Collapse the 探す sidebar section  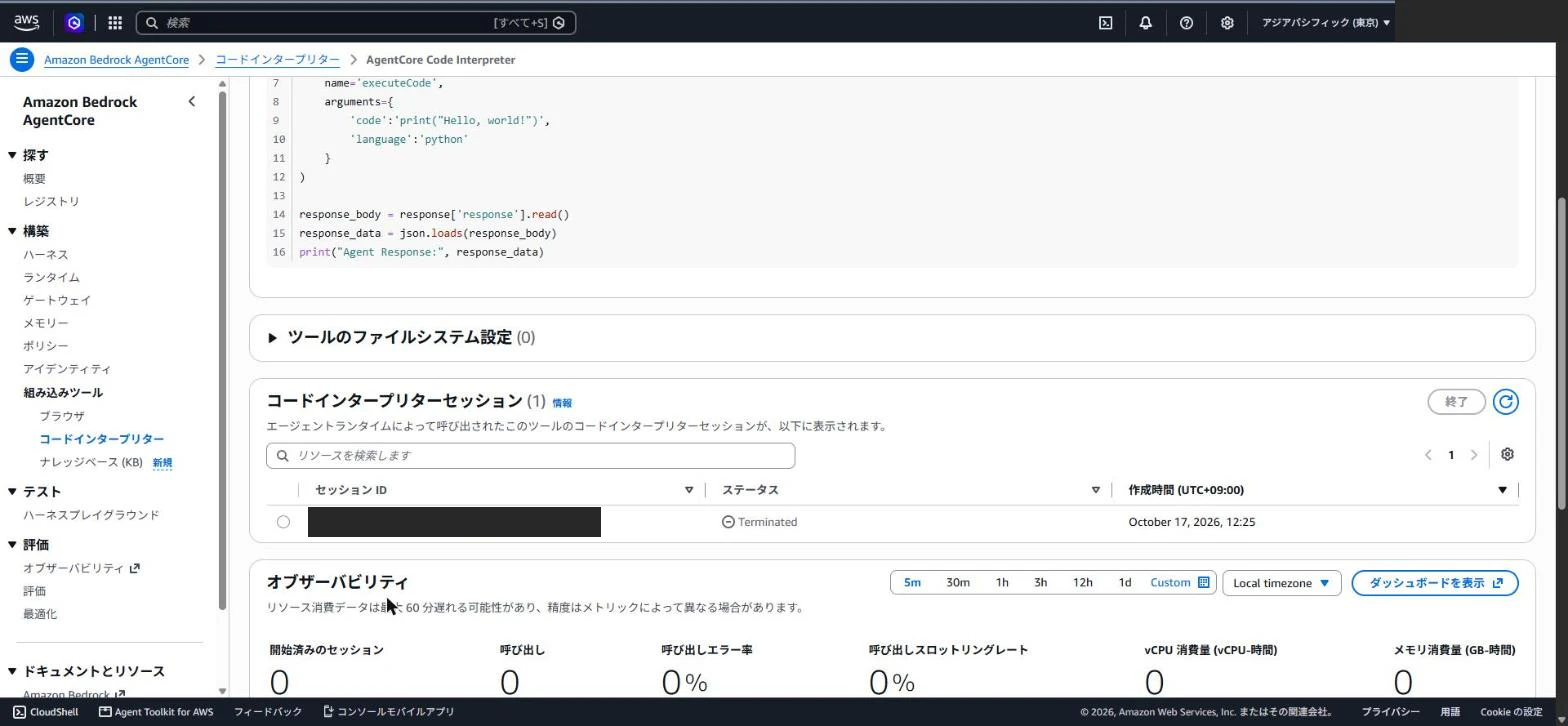12,155
